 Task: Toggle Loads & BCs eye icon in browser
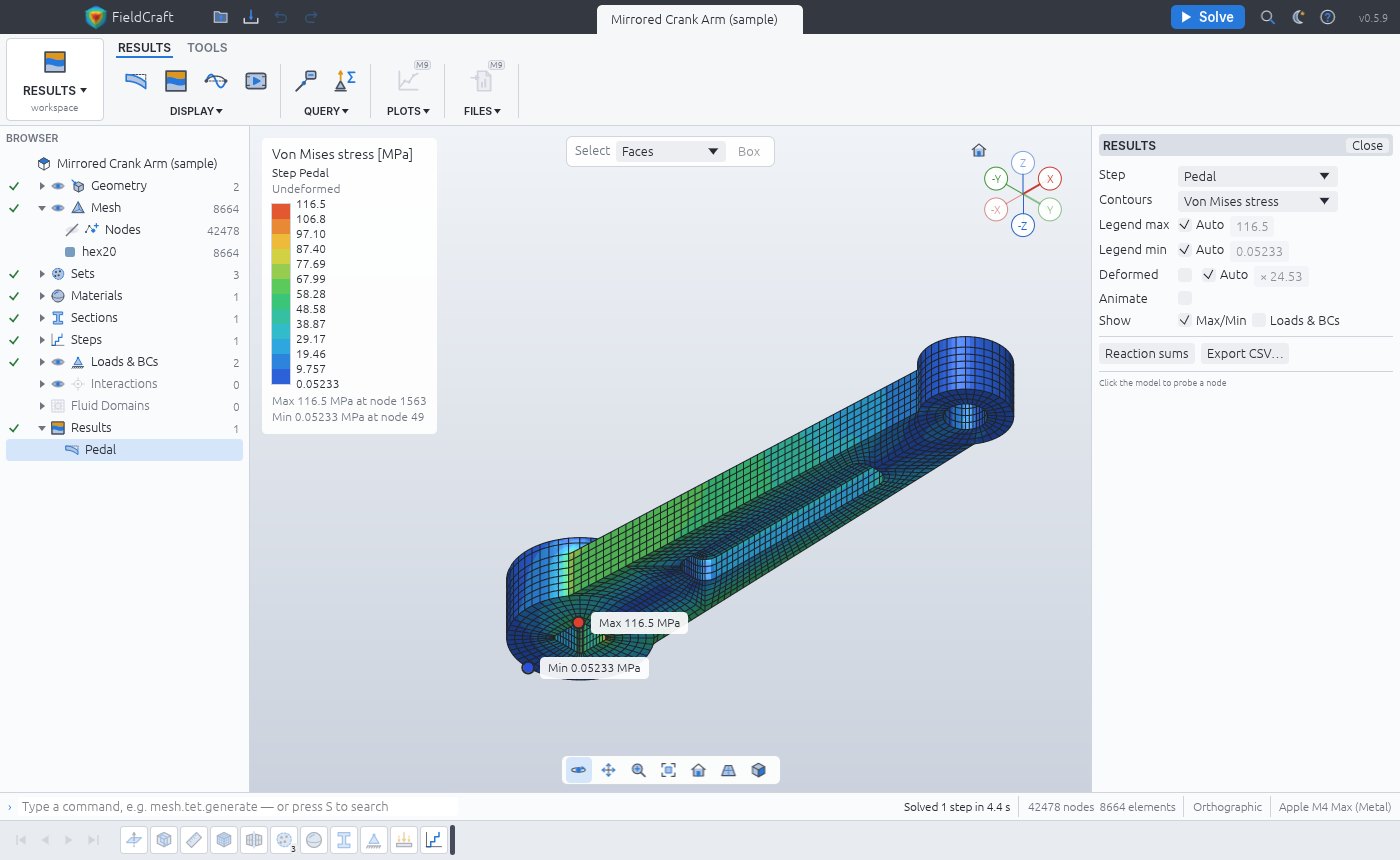58,362
